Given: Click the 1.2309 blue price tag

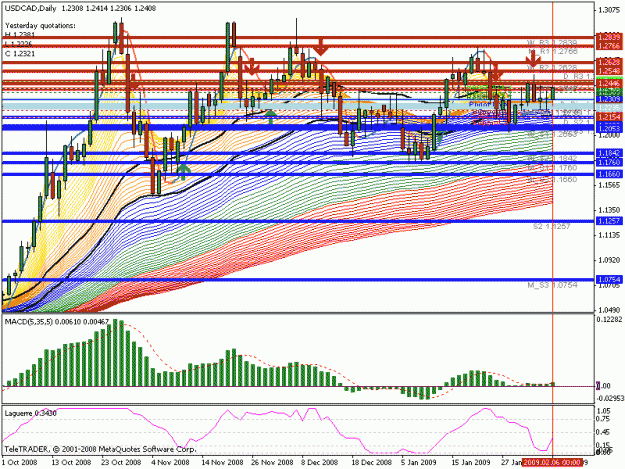Looking at the screenshot, I should tap(609, 99).
